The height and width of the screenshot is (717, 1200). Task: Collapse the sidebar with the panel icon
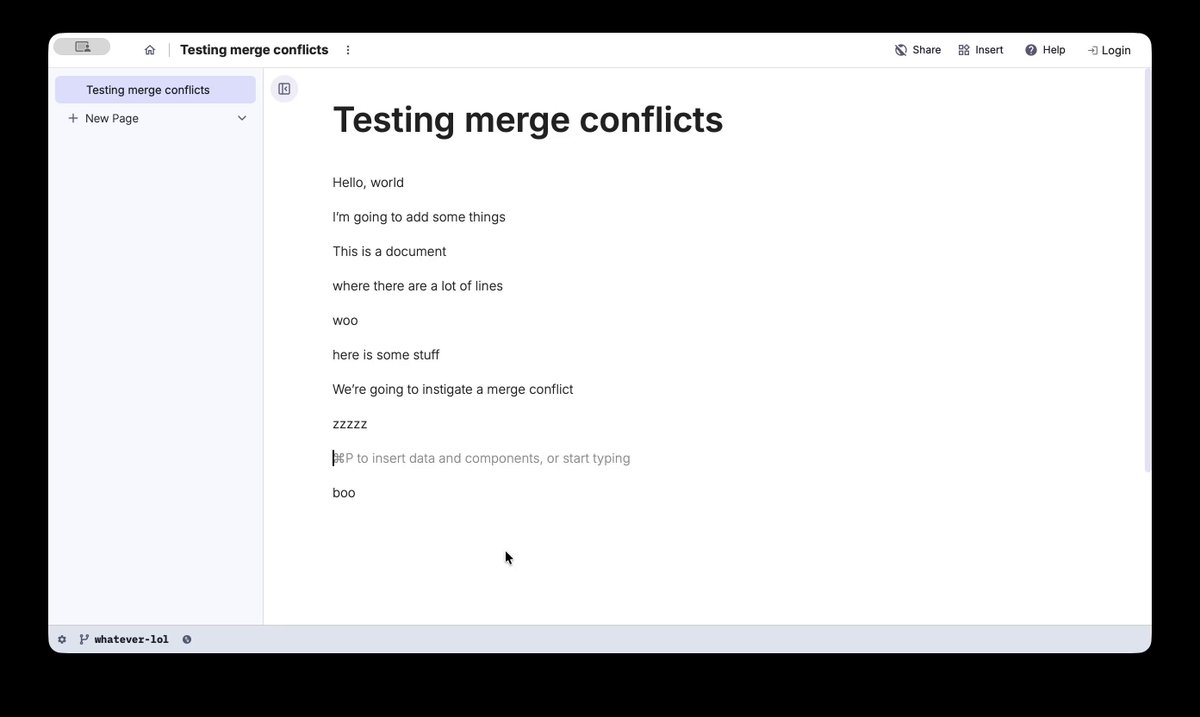284,89
